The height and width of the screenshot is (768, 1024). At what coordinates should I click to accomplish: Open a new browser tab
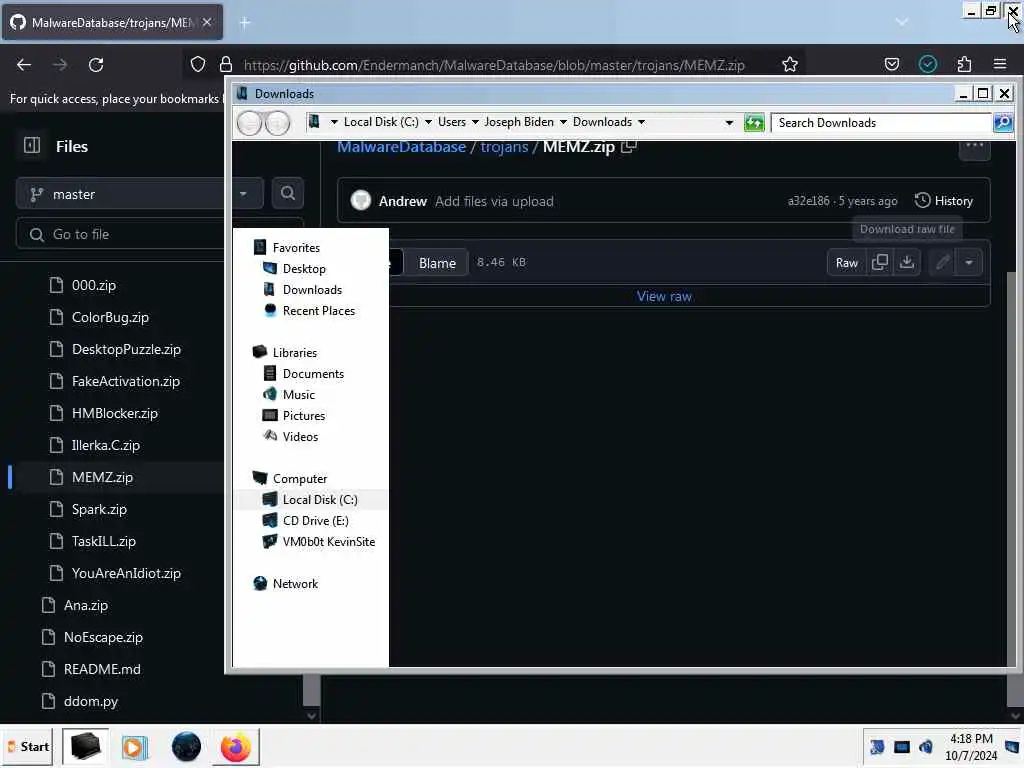pos(245,23)
